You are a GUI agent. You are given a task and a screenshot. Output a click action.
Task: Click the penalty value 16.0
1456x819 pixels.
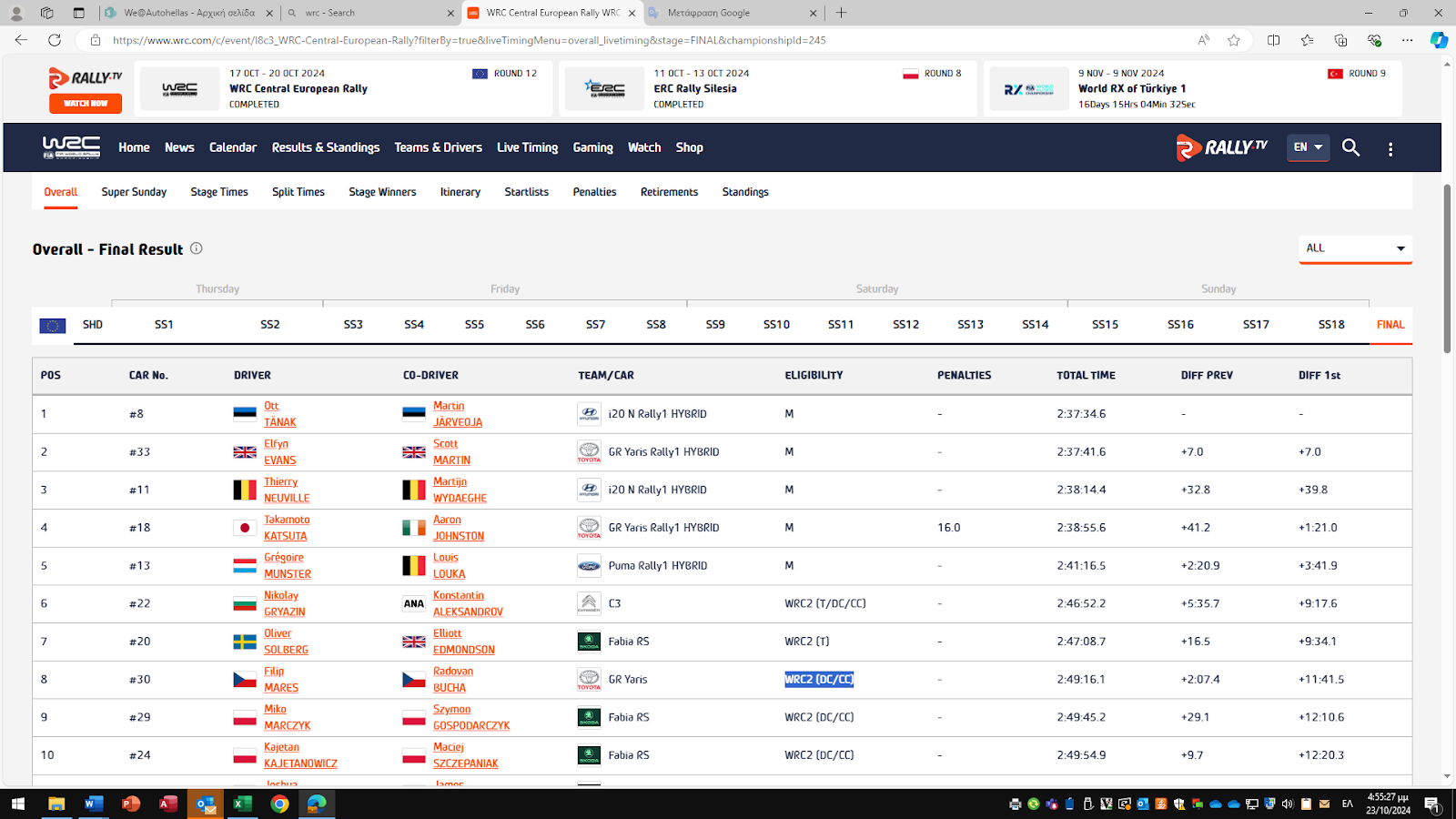(948, 528)
